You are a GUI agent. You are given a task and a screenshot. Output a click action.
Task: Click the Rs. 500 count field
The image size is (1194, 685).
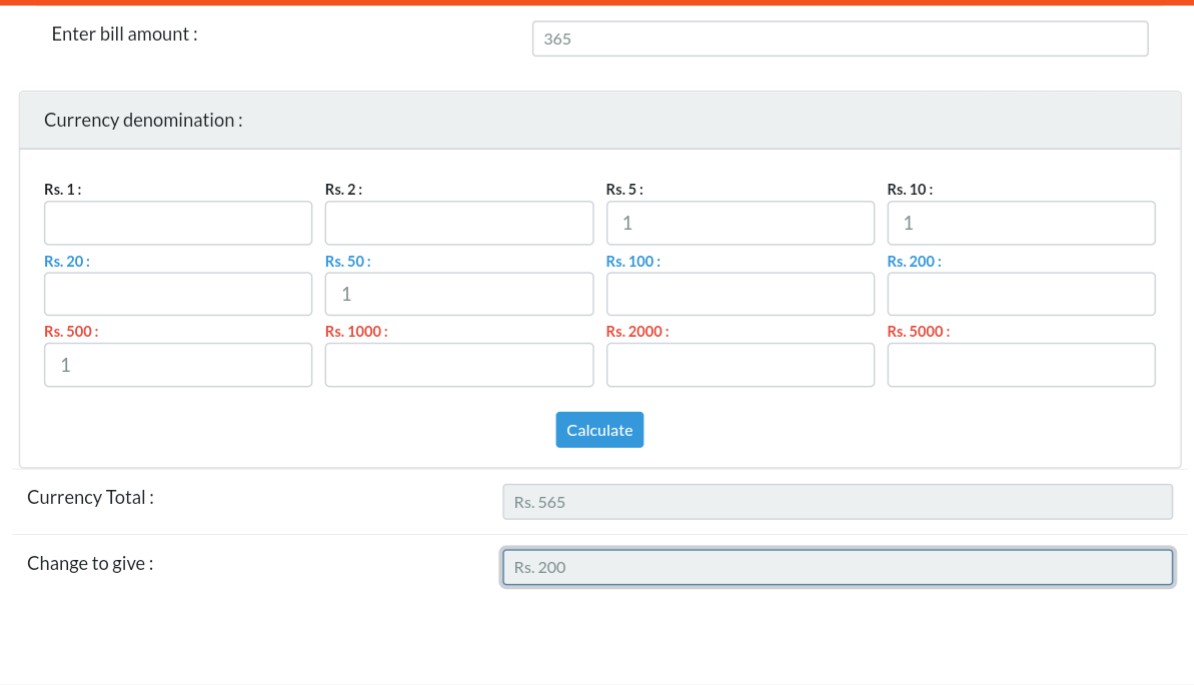178,365
